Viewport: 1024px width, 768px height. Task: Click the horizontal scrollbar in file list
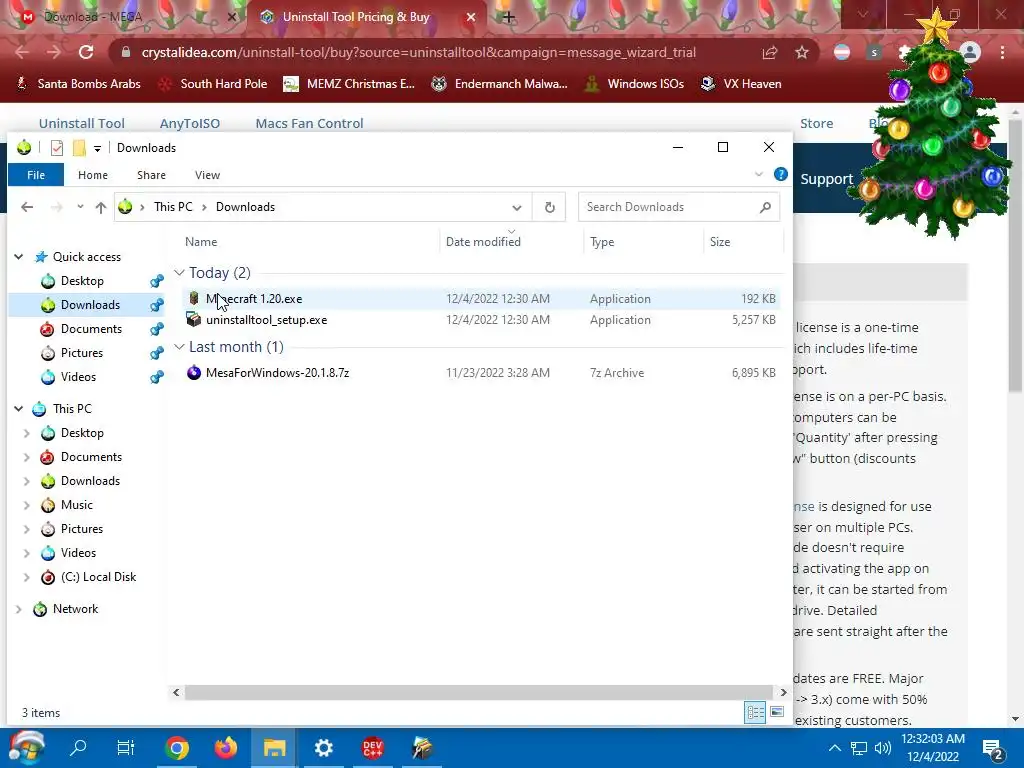click(479, 692)
